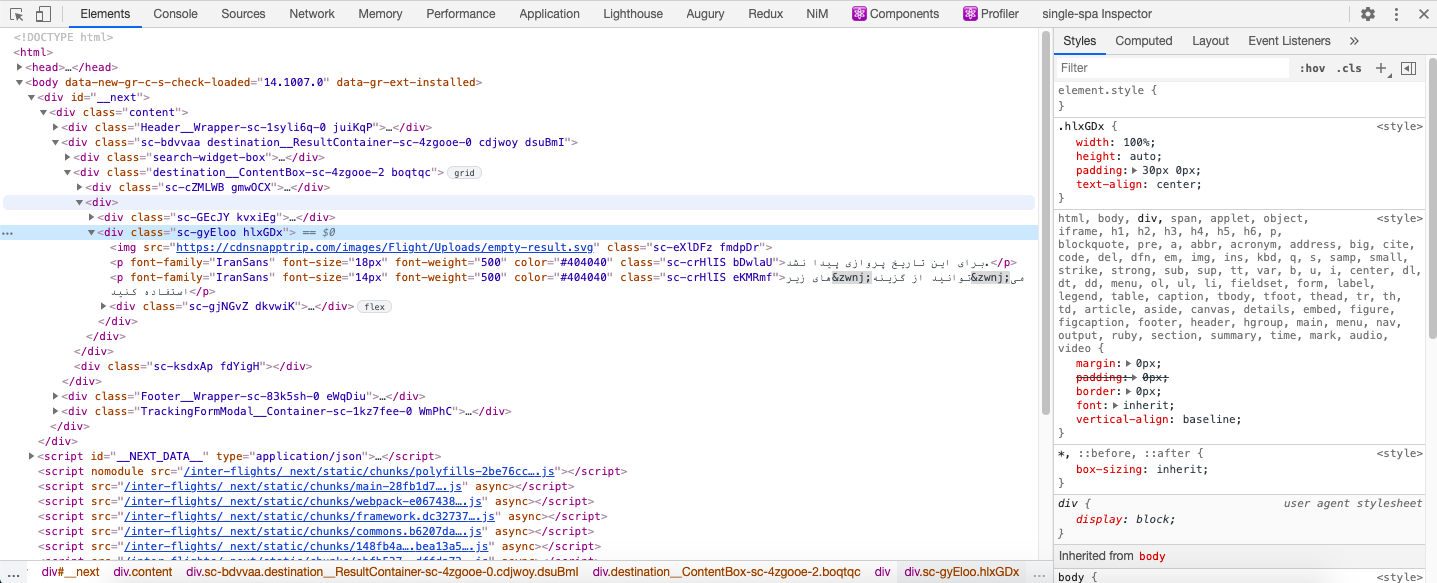Switch to the Event Listeners tab
The width and height of the screenshot is (1437, 583).
1289,41
